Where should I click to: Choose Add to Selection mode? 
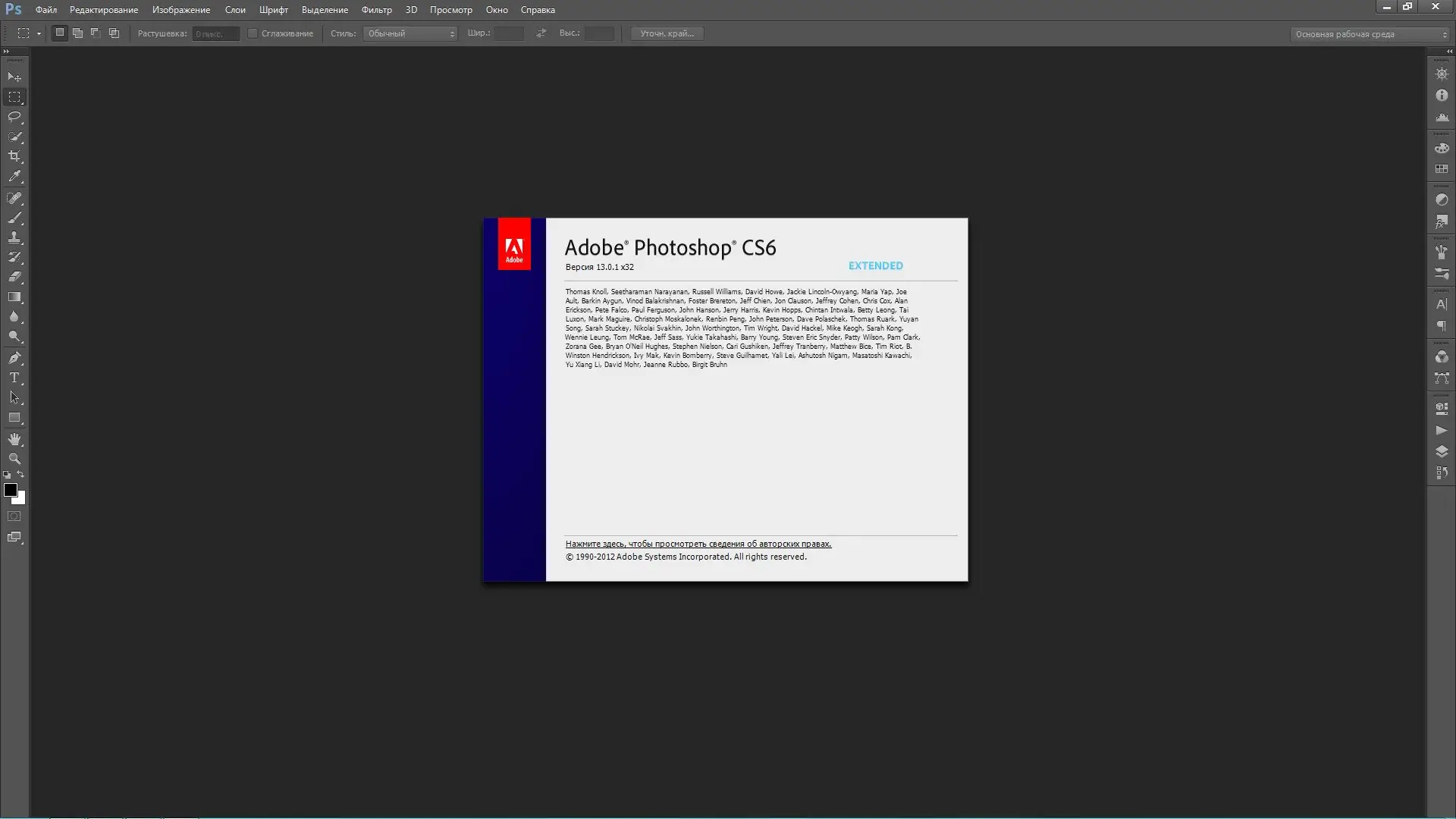point(77,33)
